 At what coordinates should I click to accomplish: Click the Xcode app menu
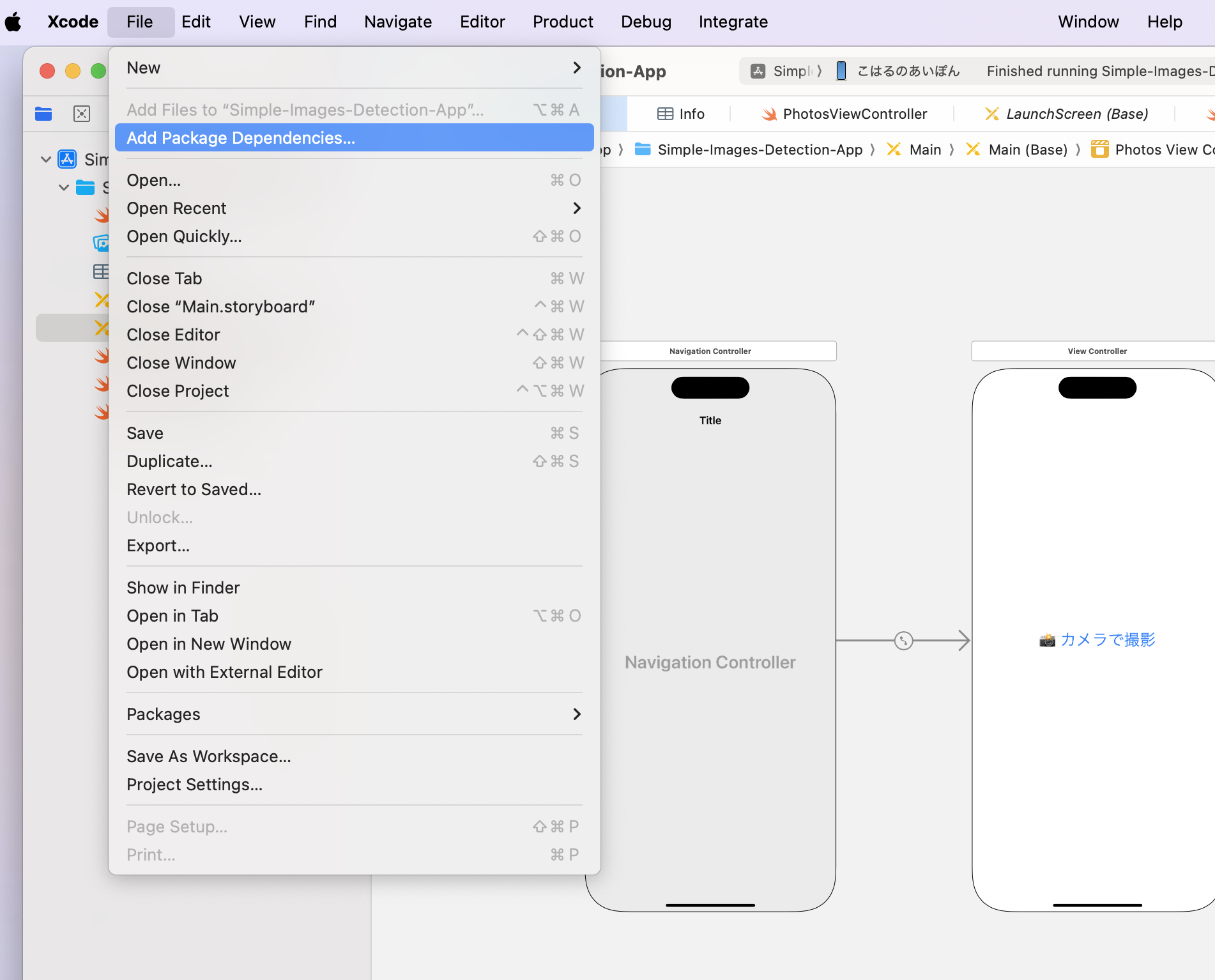(x=73, y=22)
